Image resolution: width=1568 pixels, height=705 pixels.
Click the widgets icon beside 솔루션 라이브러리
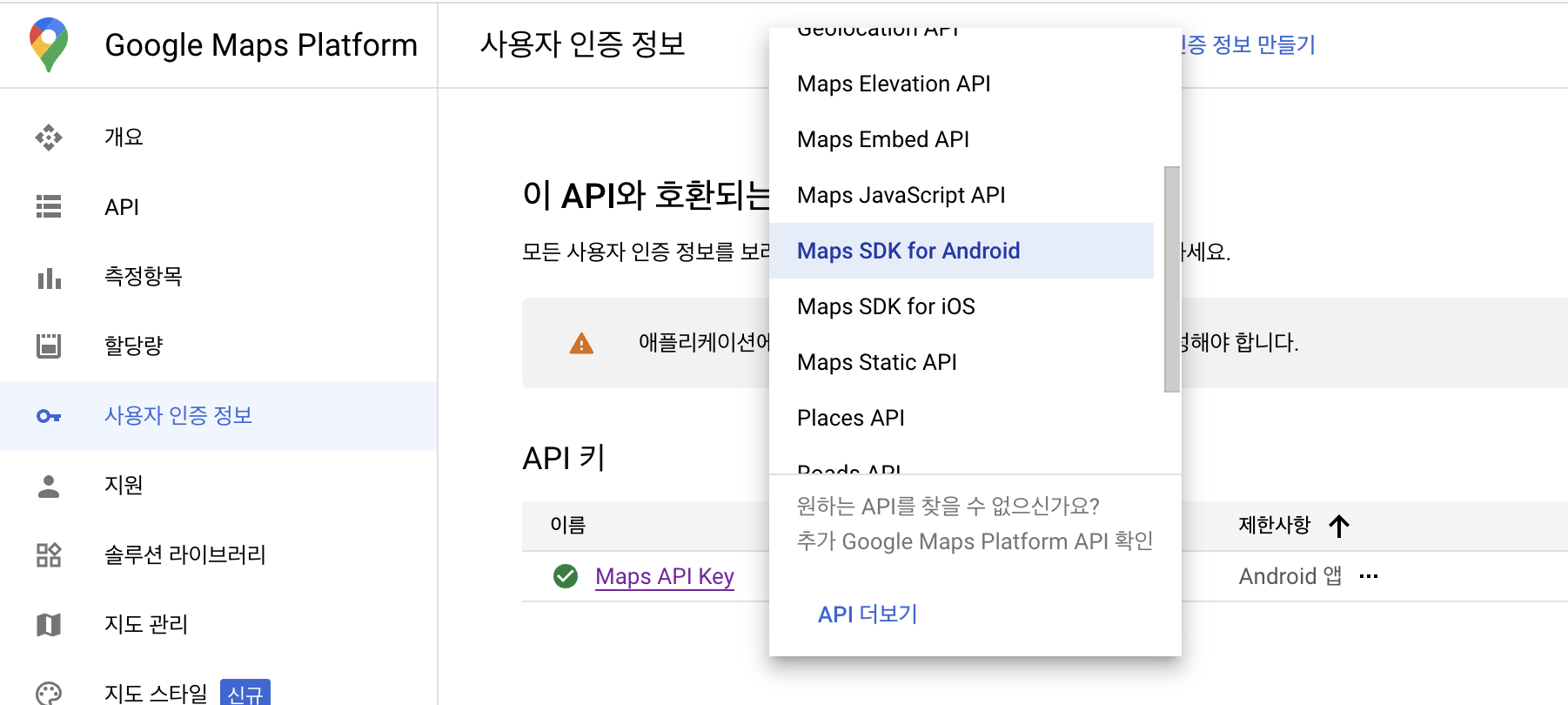click(49, 554)
